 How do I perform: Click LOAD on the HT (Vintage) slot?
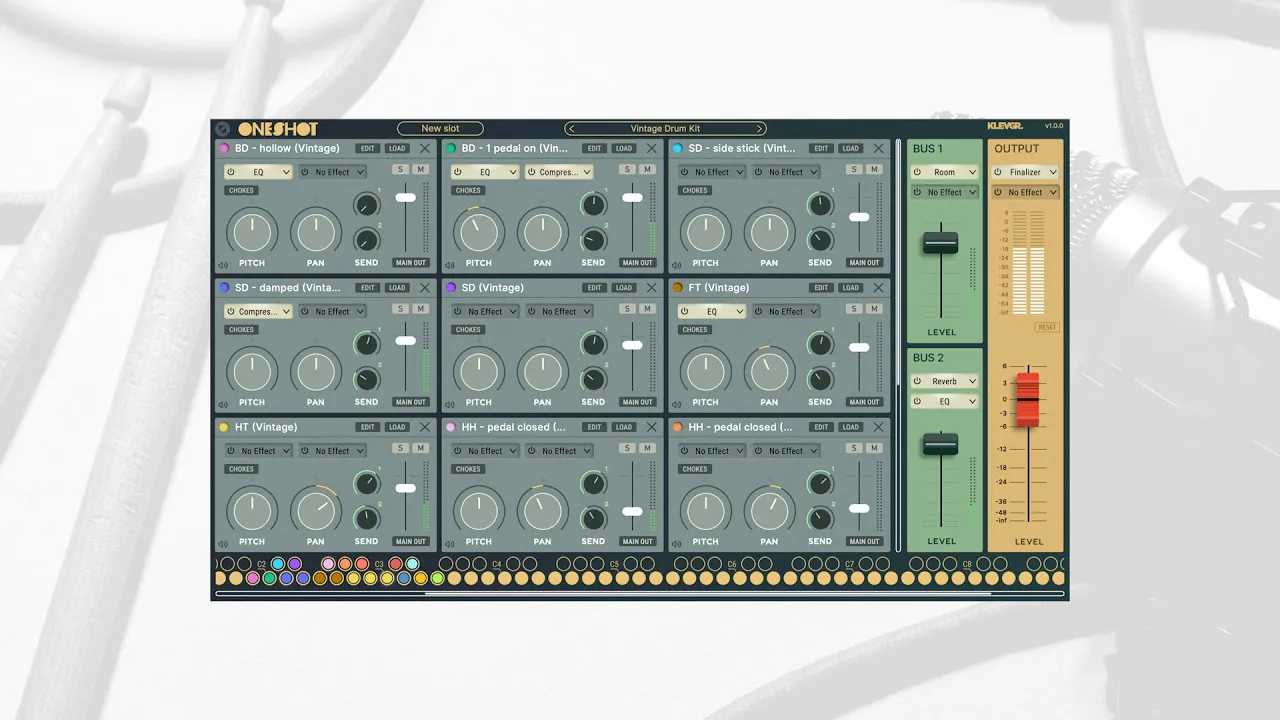point(397,427)
